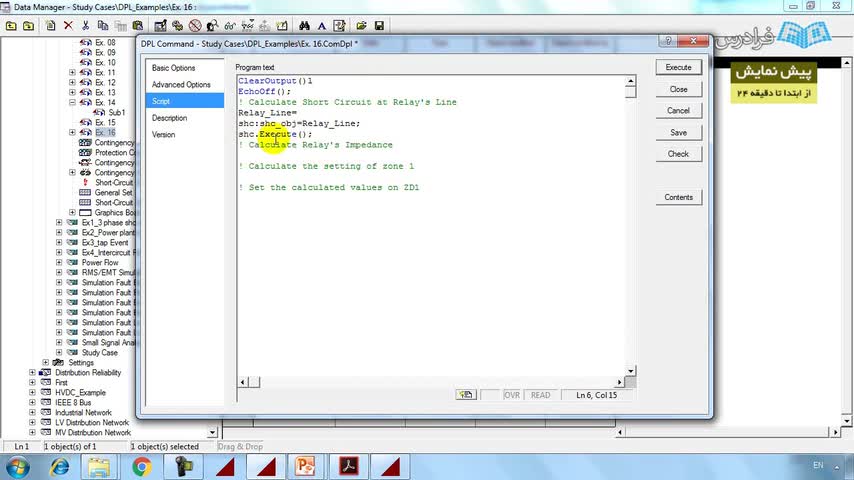Toggle the OVR overwrite mode indicator
The image size is (854, 480).
[x=511, y=395]
